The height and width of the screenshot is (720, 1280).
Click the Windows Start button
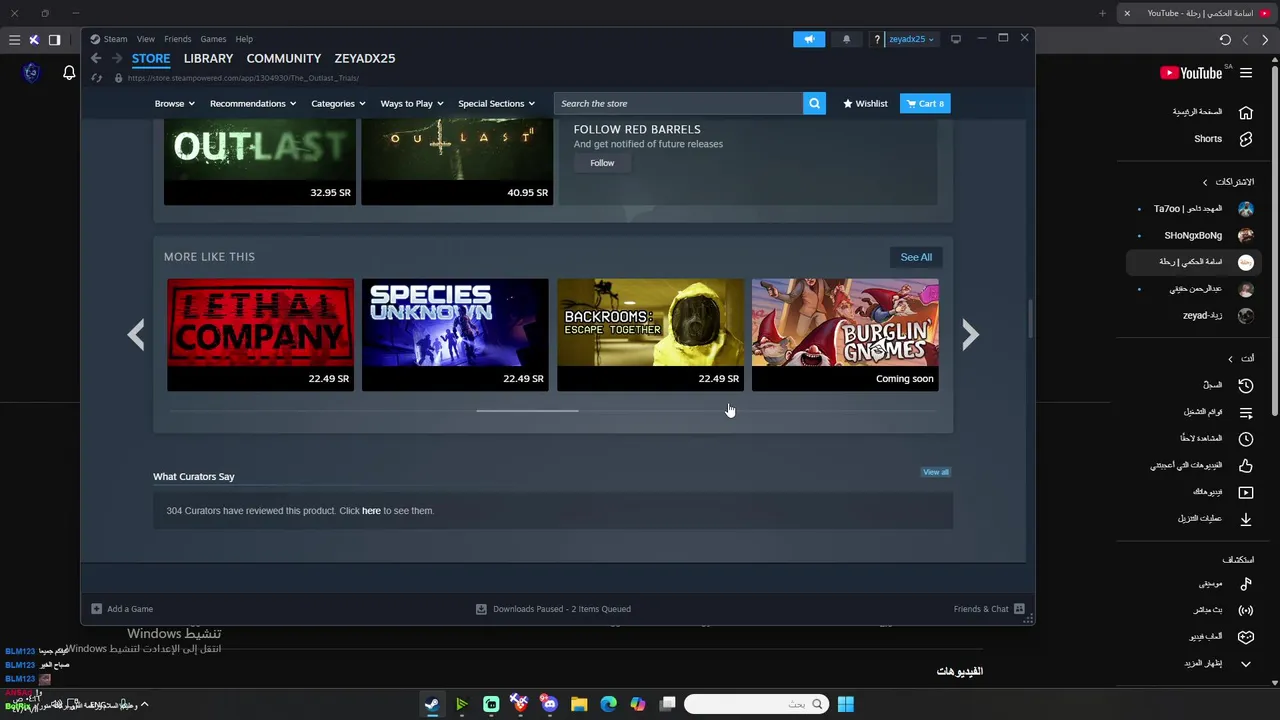pos(846,704)
